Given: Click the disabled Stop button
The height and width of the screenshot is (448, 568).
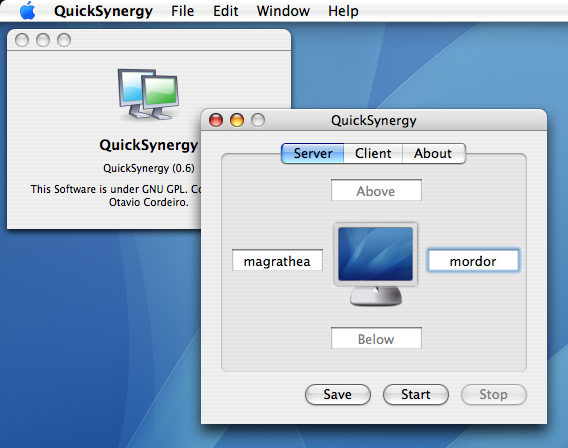Looking at the screenshot, I should click(x=493, y=394).
